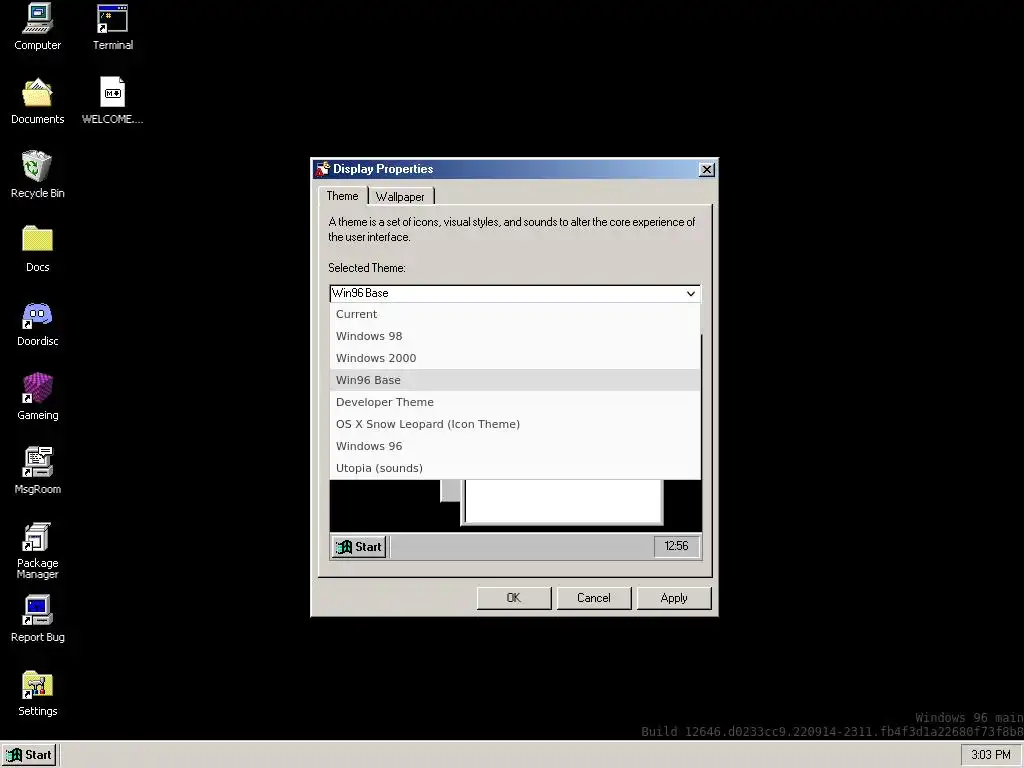The image size is (1024, 768).
Task: Click the Cancel button
Action: (594, 598)
